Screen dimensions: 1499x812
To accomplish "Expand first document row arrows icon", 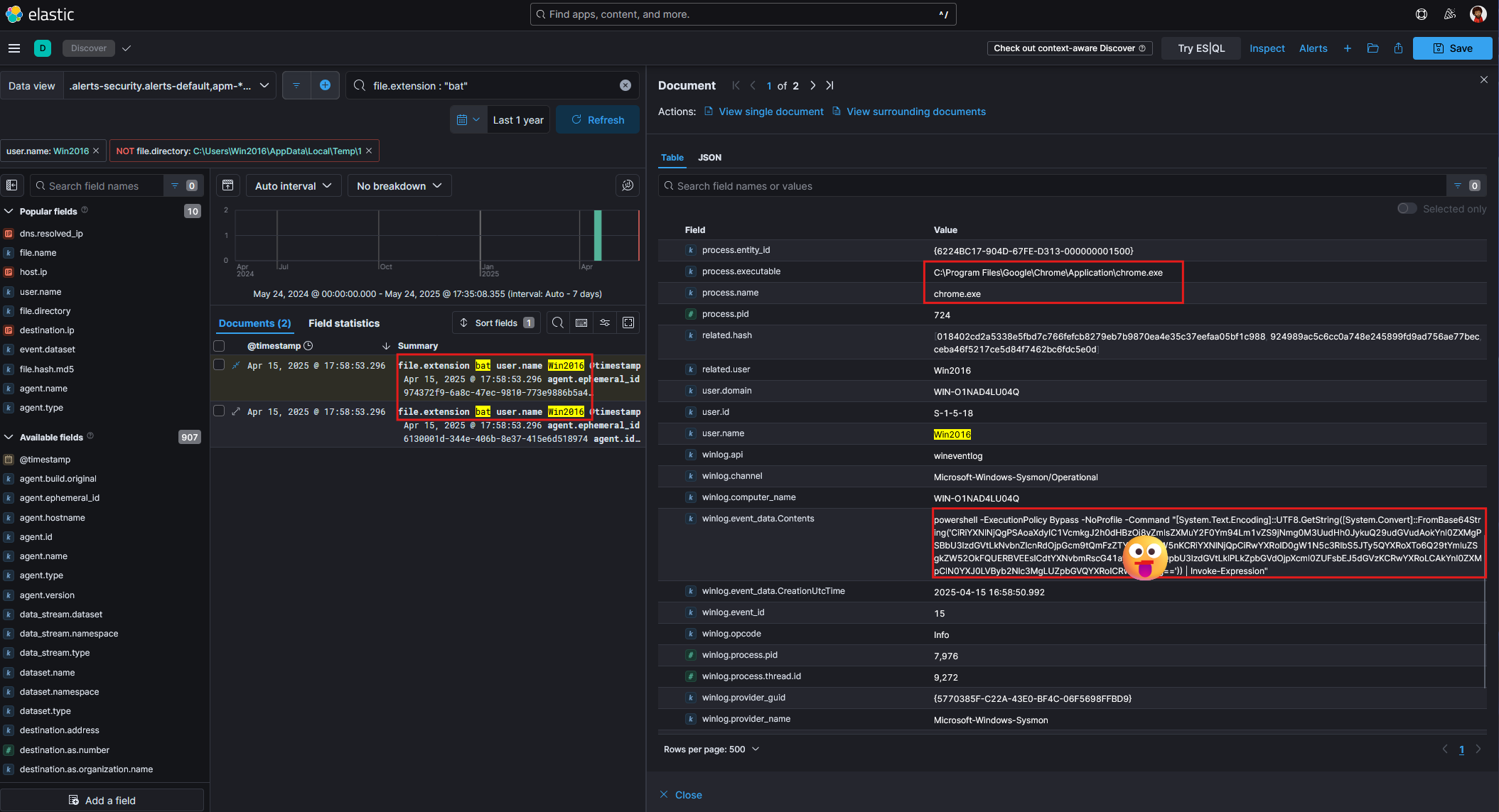I will (236, 365).
